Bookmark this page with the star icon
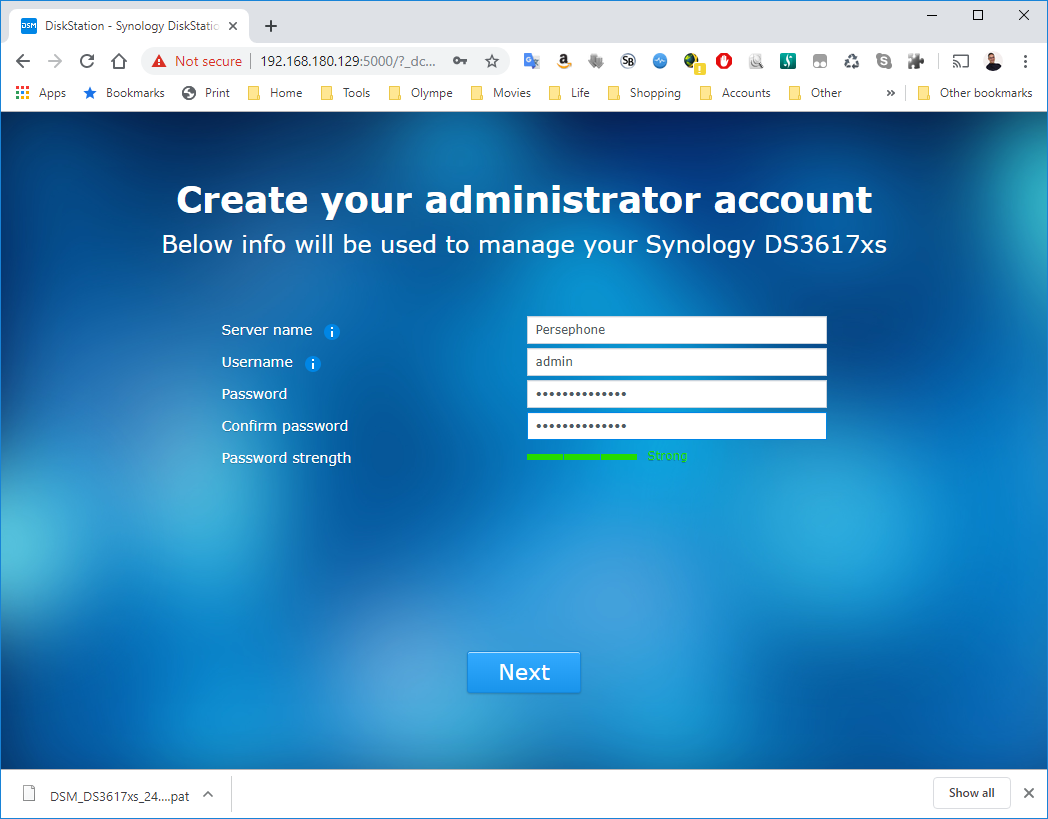The width and height of the screenshot is (1048, 819). tap(492, 62)
